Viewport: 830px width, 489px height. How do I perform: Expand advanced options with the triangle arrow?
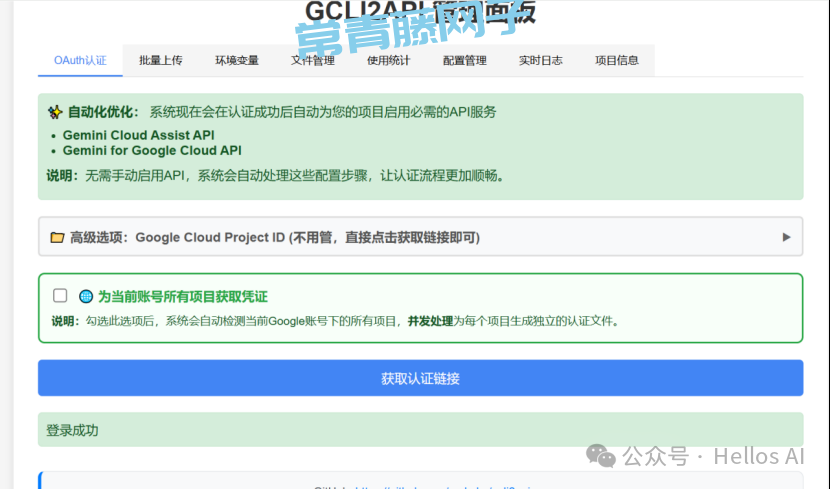pyautogui.click(x=786, y=238)
